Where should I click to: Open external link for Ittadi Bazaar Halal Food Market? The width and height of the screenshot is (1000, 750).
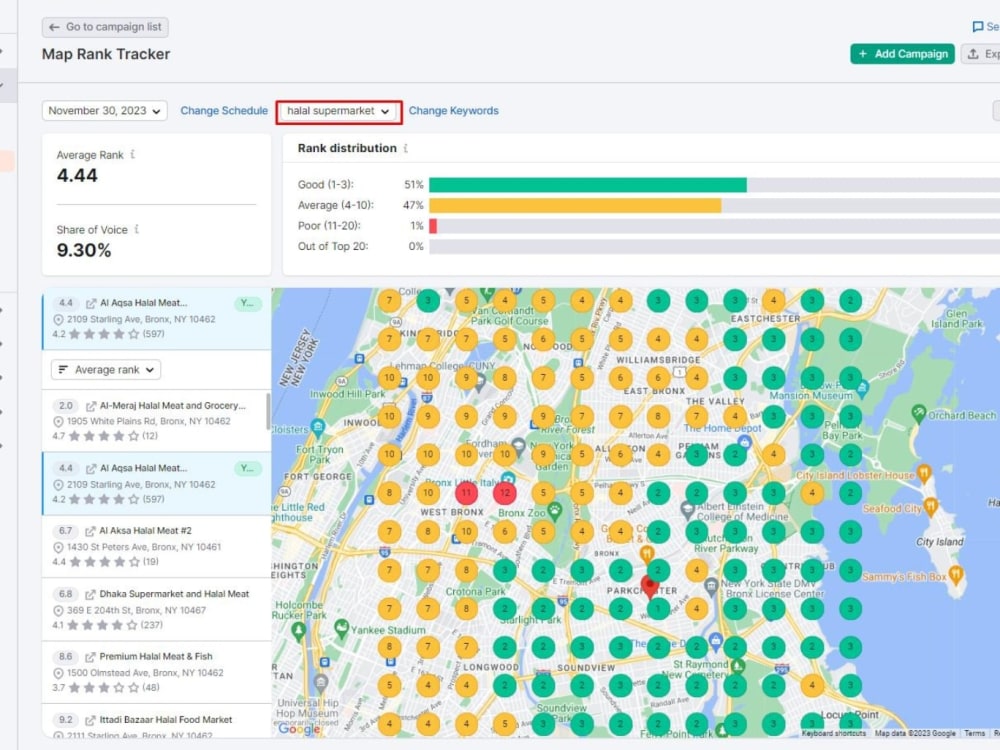(91, 720)
